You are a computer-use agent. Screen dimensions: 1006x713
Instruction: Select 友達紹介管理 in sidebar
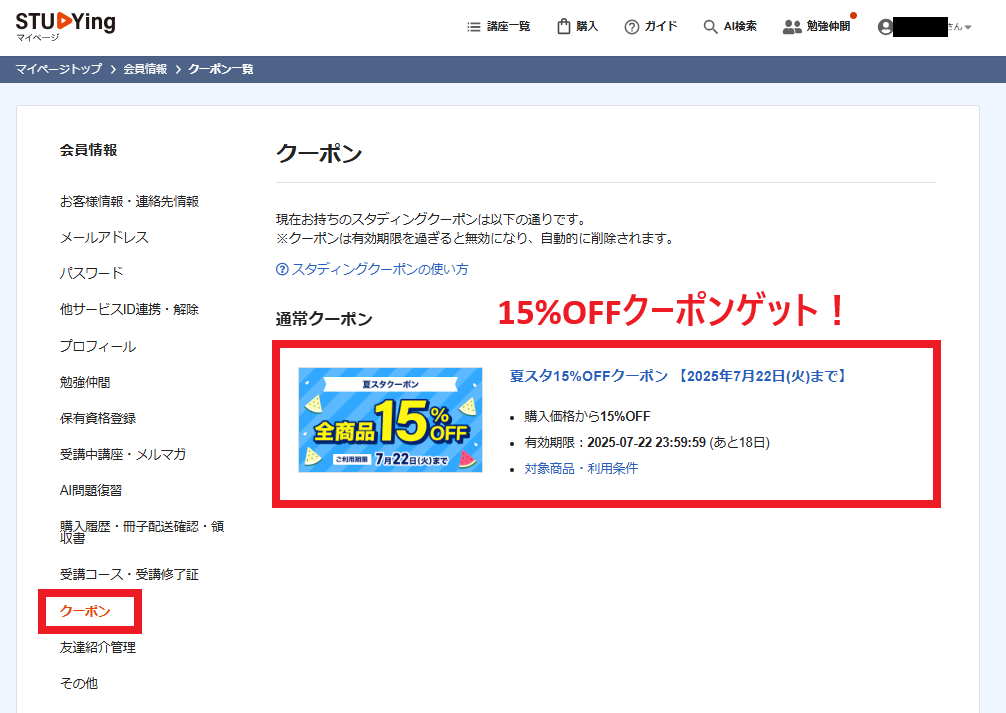click(x=98, y=647)
